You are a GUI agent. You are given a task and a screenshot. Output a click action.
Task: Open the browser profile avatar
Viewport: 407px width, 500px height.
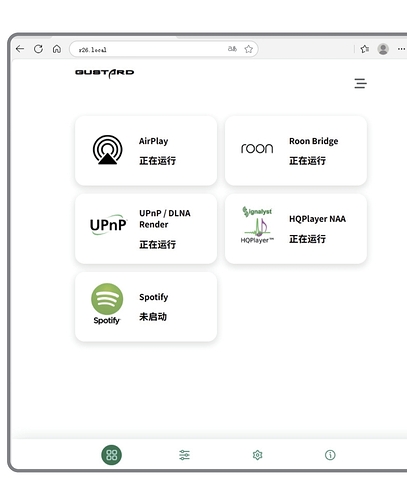pos(383,49)
